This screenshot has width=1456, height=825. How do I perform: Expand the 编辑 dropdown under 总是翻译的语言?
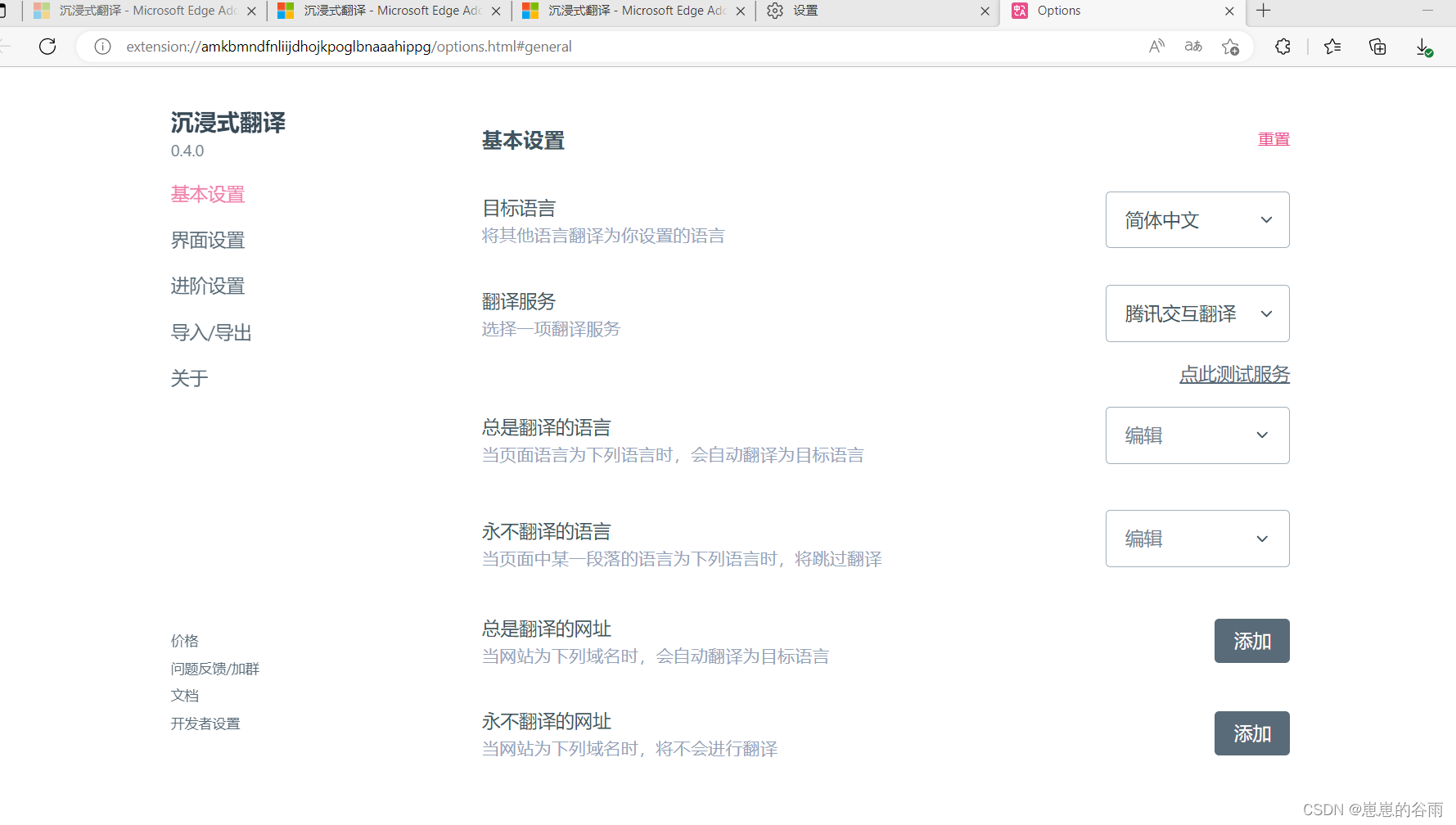(x=1197, y=435)
